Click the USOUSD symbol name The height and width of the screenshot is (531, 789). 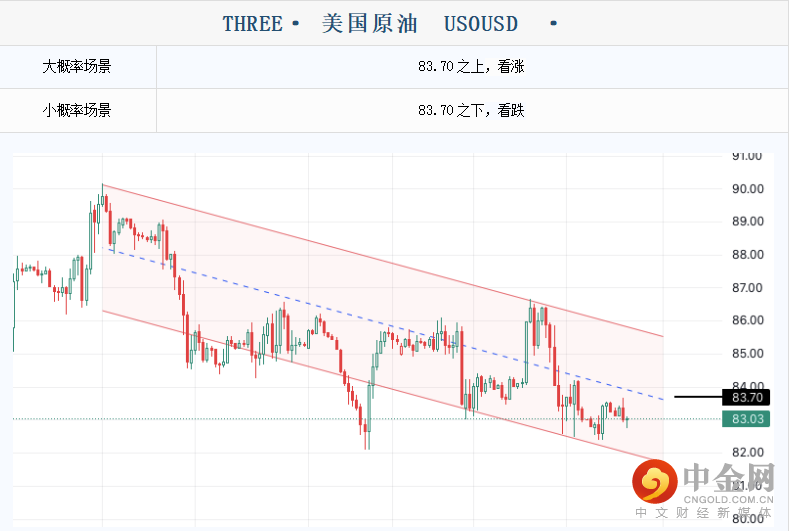point(481,23)
